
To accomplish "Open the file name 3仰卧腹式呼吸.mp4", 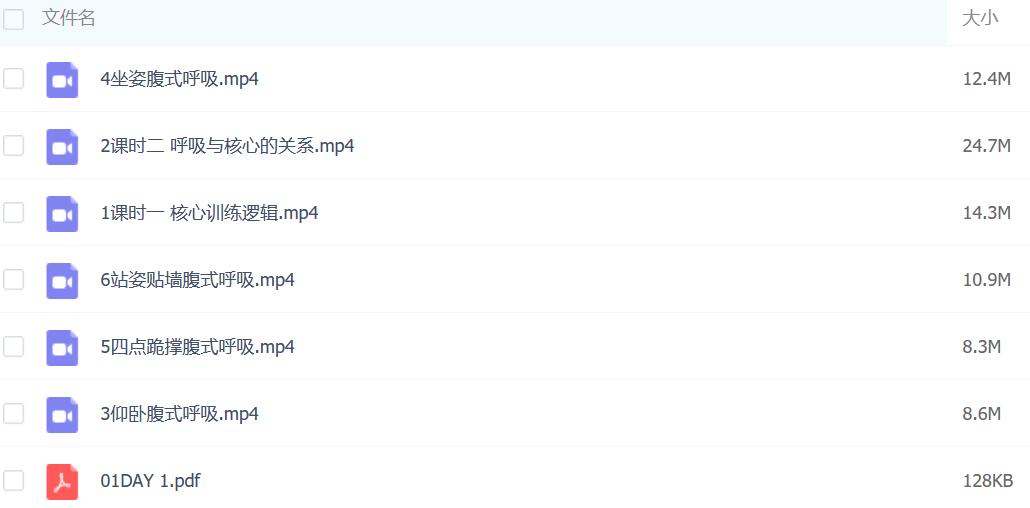I will tap(179, 414).
